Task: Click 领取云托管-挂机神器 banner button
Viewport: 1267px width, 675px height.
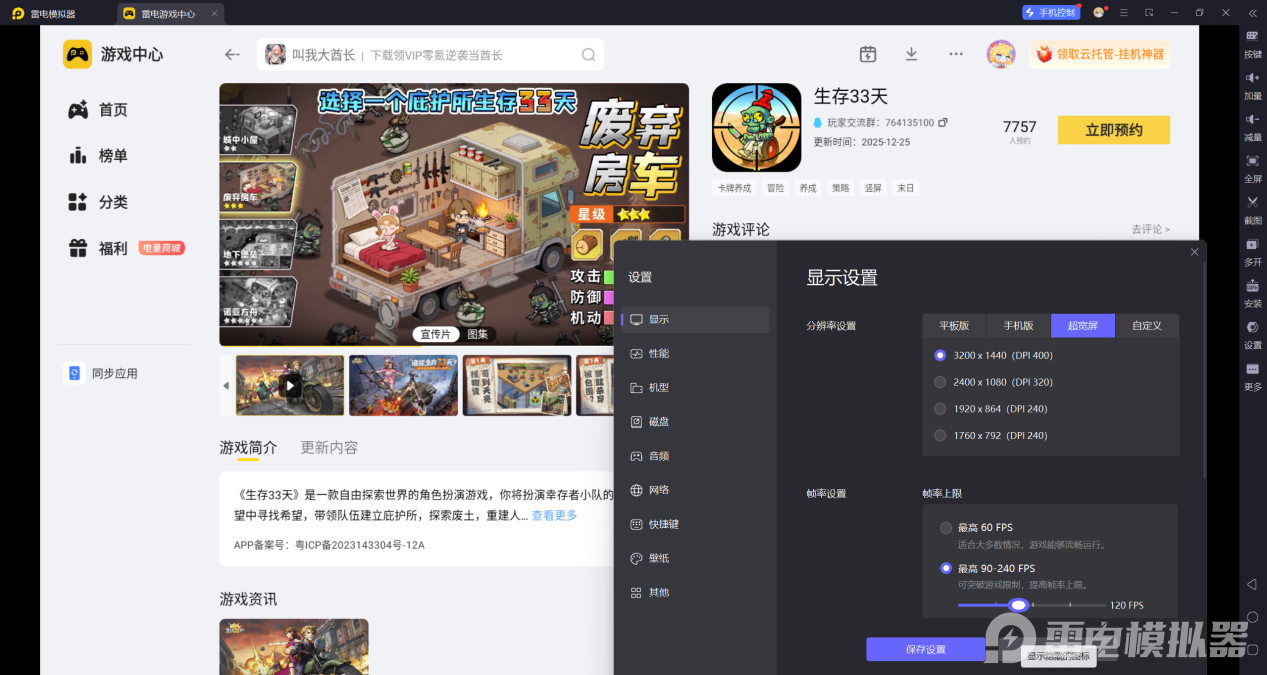Action: (x=1100, y=54)
